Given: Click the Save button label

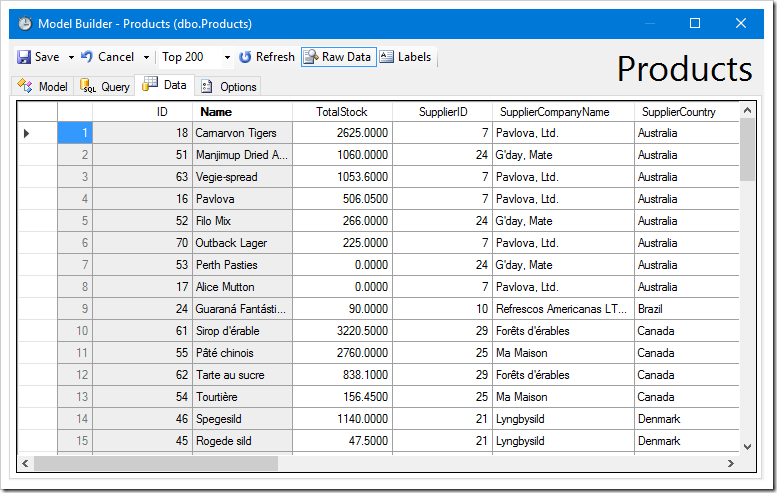Looking at the screenshot, I should [x=47, y=57].
